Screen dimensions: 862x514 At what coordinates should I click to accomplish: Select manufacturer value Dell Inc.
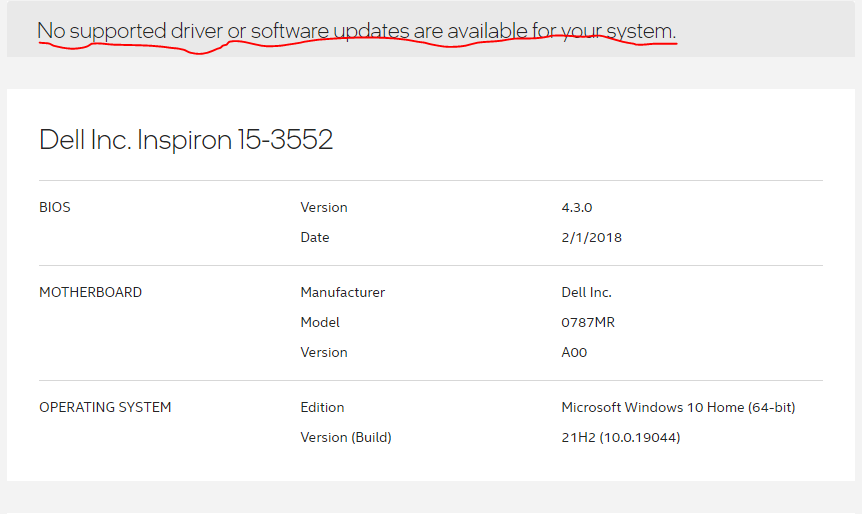[586, 292]
